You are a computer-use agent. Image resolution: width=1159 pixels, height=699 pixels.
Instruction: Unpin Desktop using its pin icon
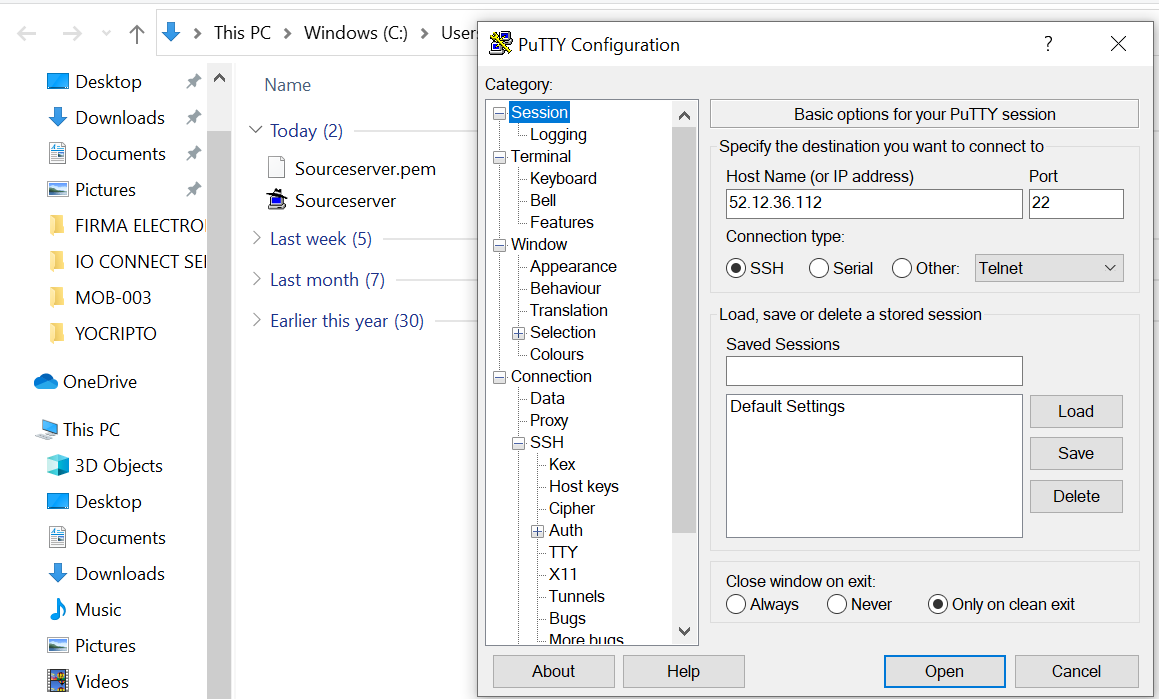pyautogui.click(x=194, y=81)
